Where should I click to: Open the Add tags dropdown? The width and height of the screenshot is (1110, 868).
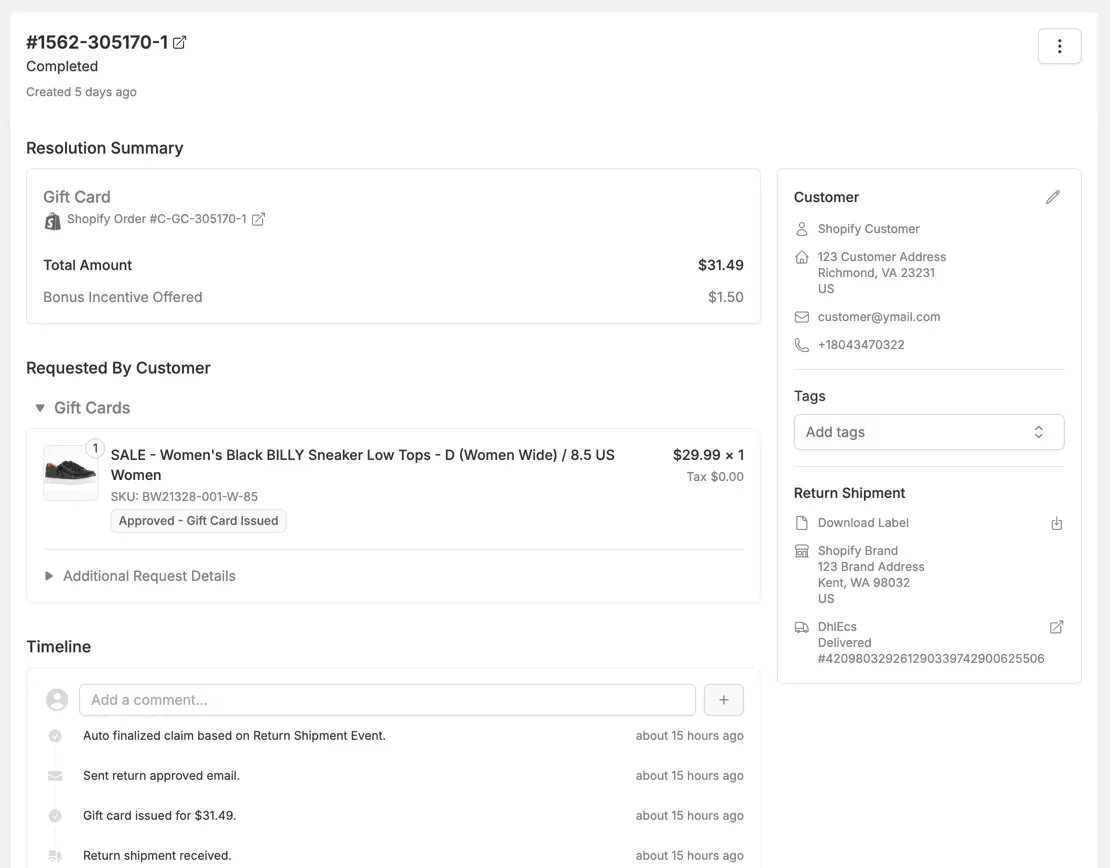928,432
